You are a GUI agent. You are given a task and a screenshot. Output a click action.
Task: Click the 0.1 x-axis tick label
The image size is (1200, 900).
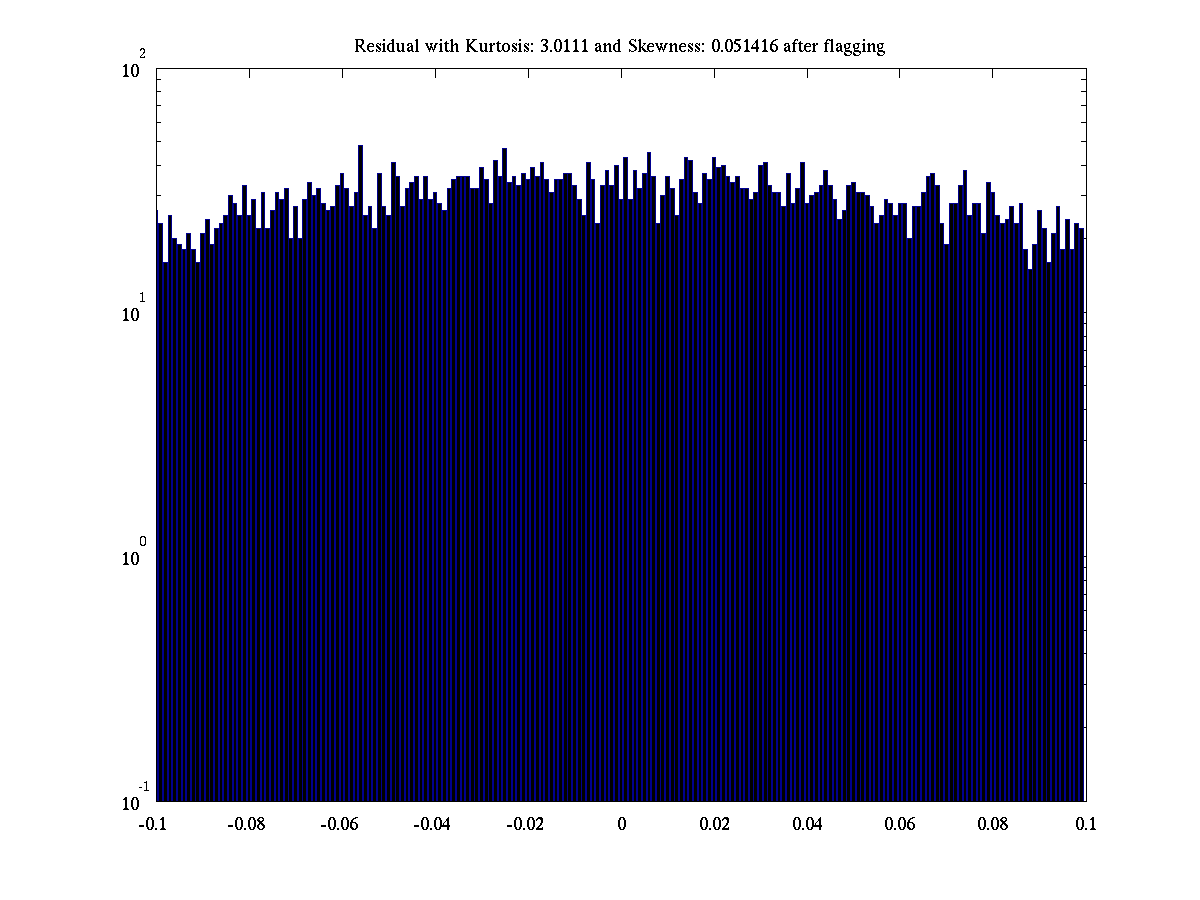click(x=1086, y=825)
